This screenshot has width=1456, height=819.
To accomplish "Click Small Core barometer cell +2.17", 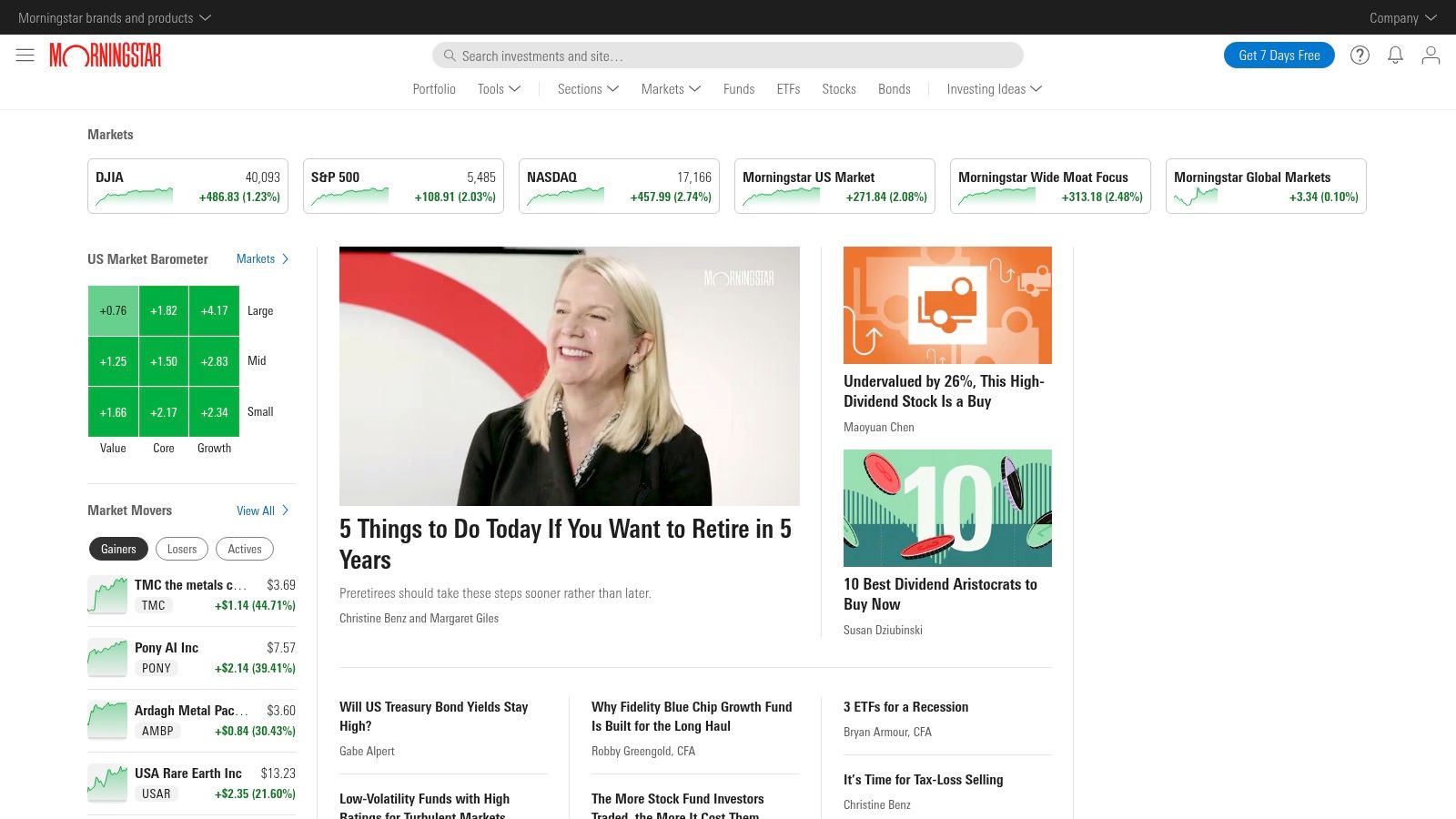I will (164, 412).
